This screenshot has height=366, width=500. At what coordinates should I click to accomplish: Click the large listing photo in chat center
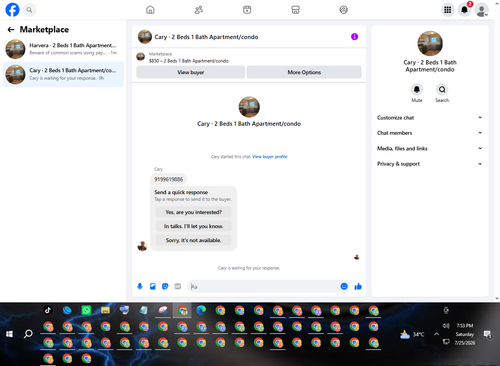point(249,107)
